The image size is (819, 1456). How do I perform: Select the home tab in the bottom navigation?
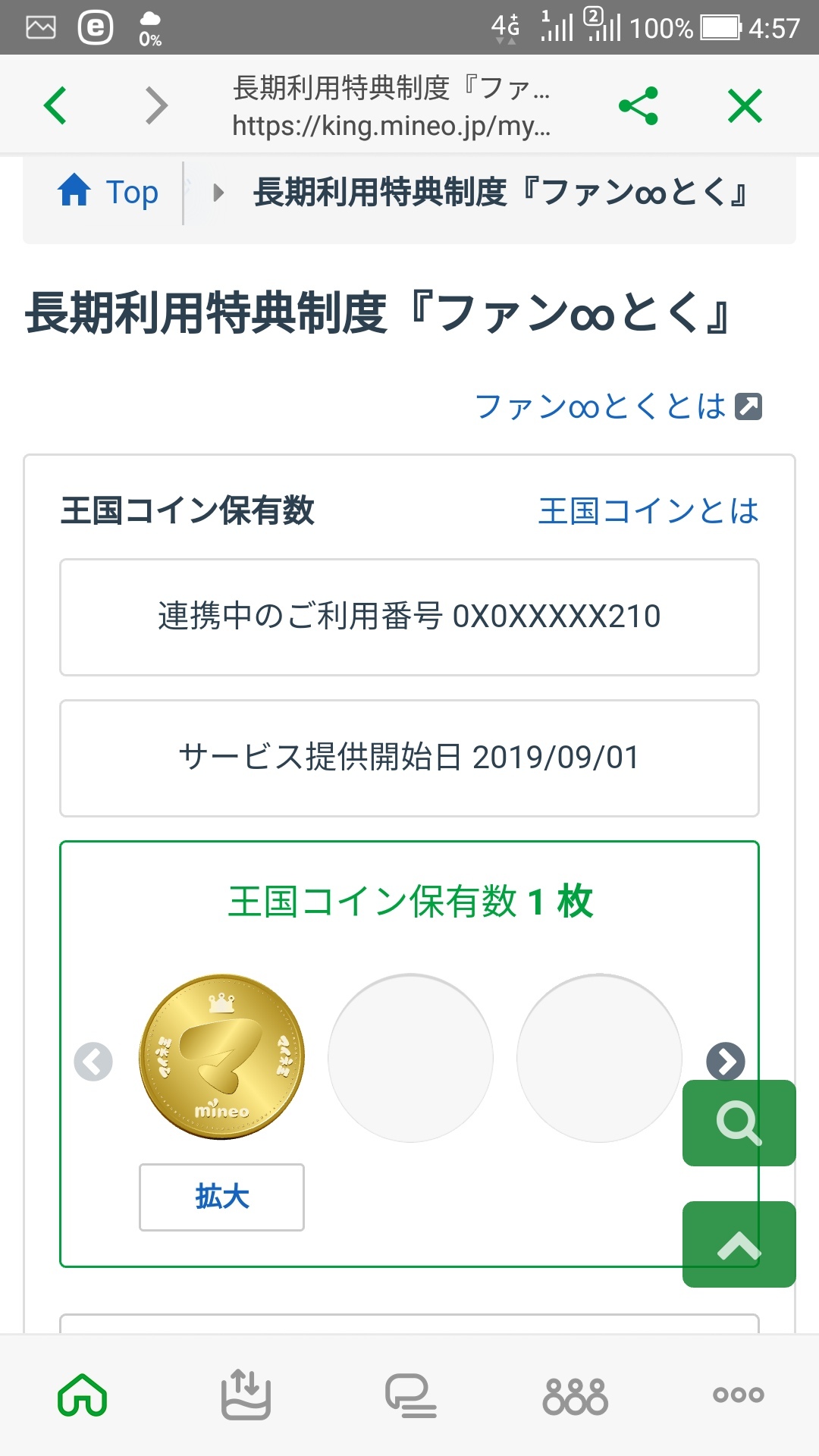point(82,1395)
